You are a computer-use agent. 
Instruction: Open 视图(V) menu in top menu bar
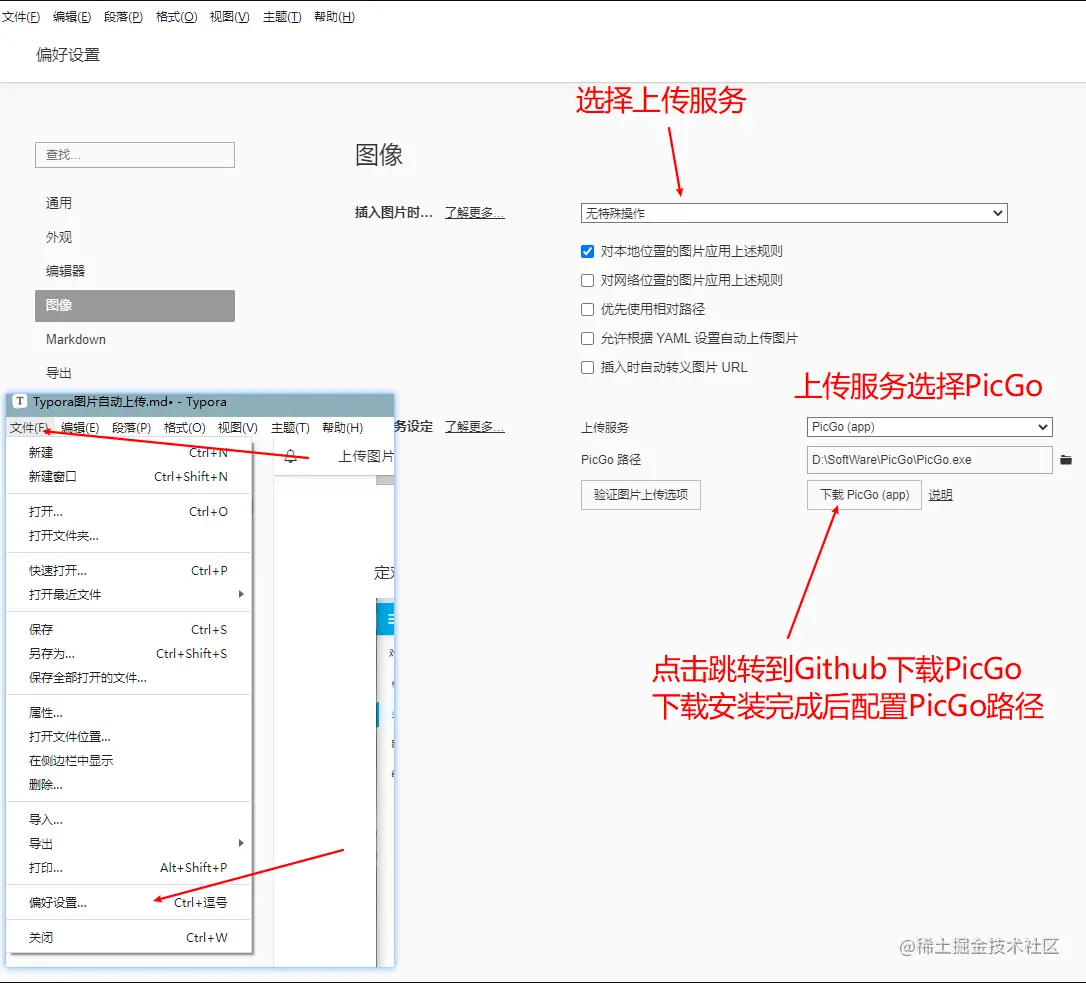tap(229, 17)
